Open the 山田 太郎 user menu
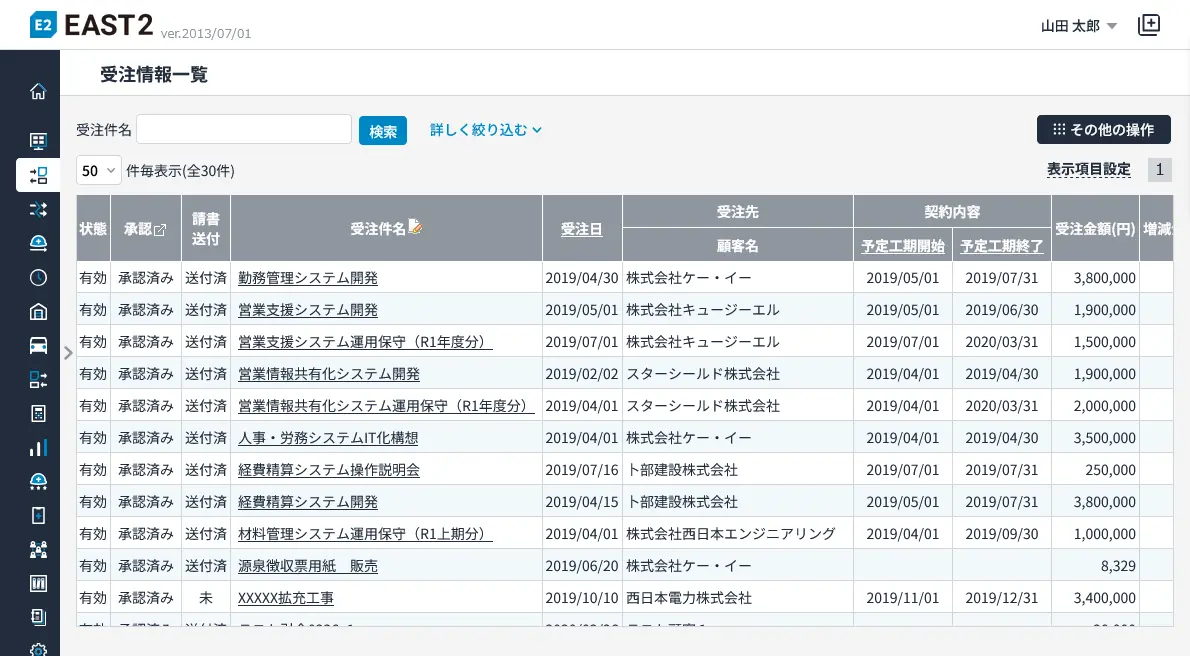Screen dimensions: 1190x656 1078,26
